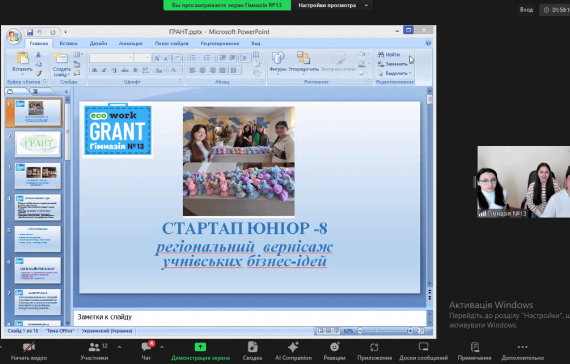The image size is (570, 364).
Task: Open Настройки просмотра view options dropdown
Action: pos(333,5)
